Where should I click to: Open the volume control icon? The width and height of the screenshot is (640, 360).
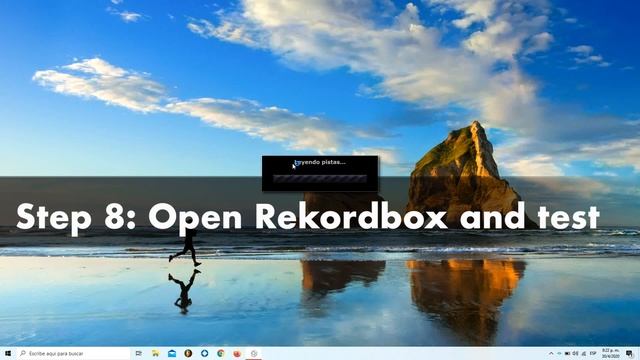[575, 353]
